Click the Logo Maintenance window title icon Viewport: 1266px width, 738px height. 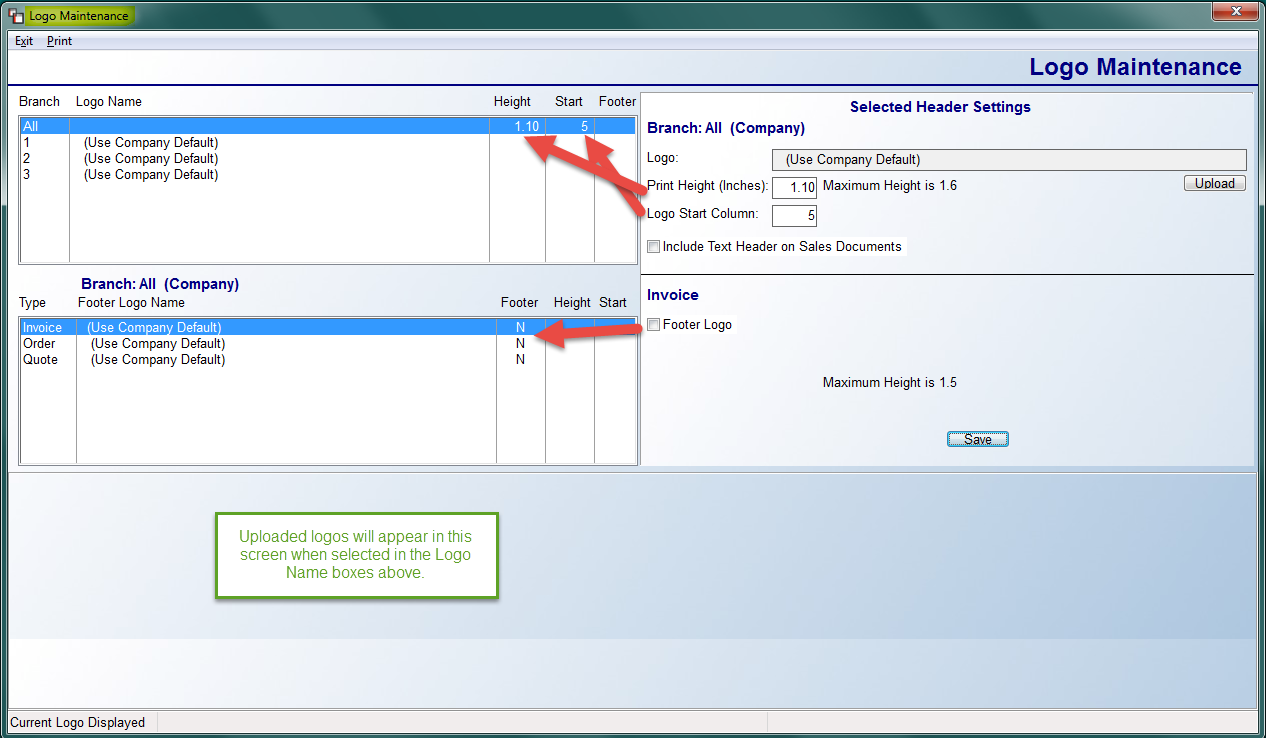point(16,17)
